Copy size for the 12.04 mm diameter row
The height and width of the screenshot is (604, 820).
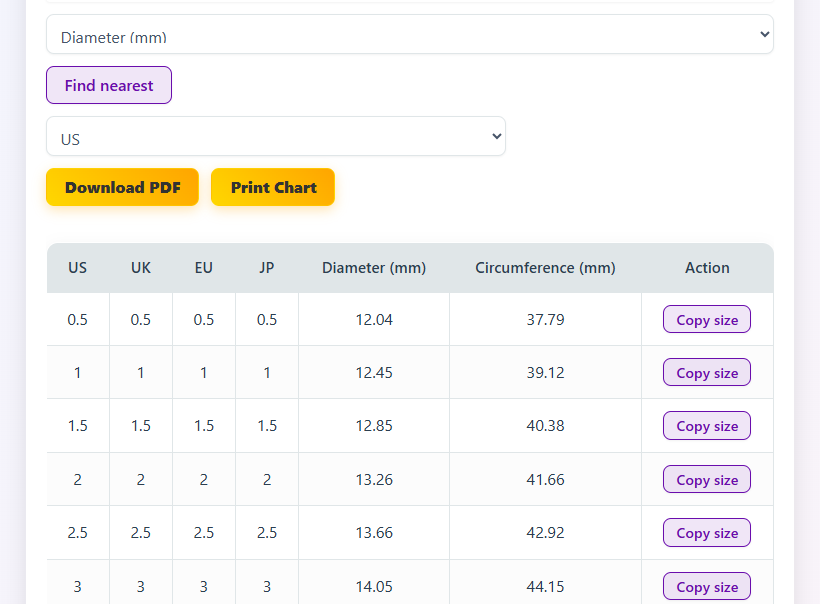click(706, 320)
